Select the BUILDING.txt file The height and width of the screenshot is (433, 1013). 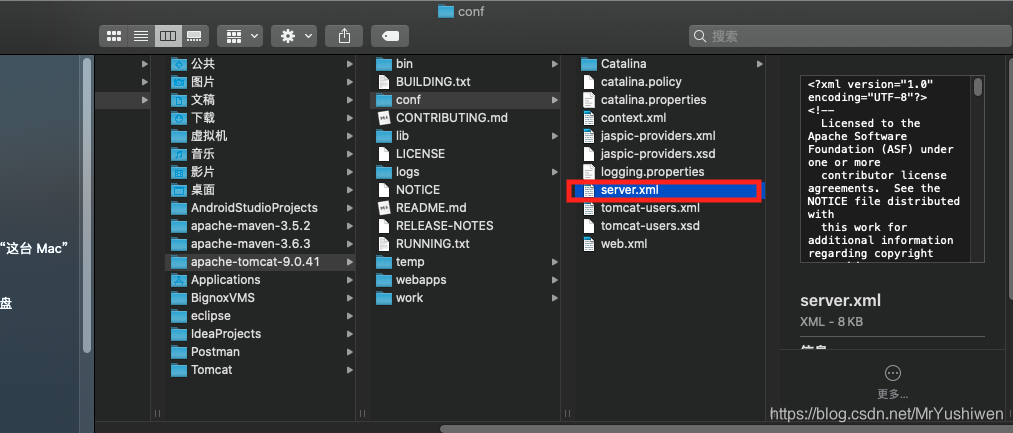466,82
